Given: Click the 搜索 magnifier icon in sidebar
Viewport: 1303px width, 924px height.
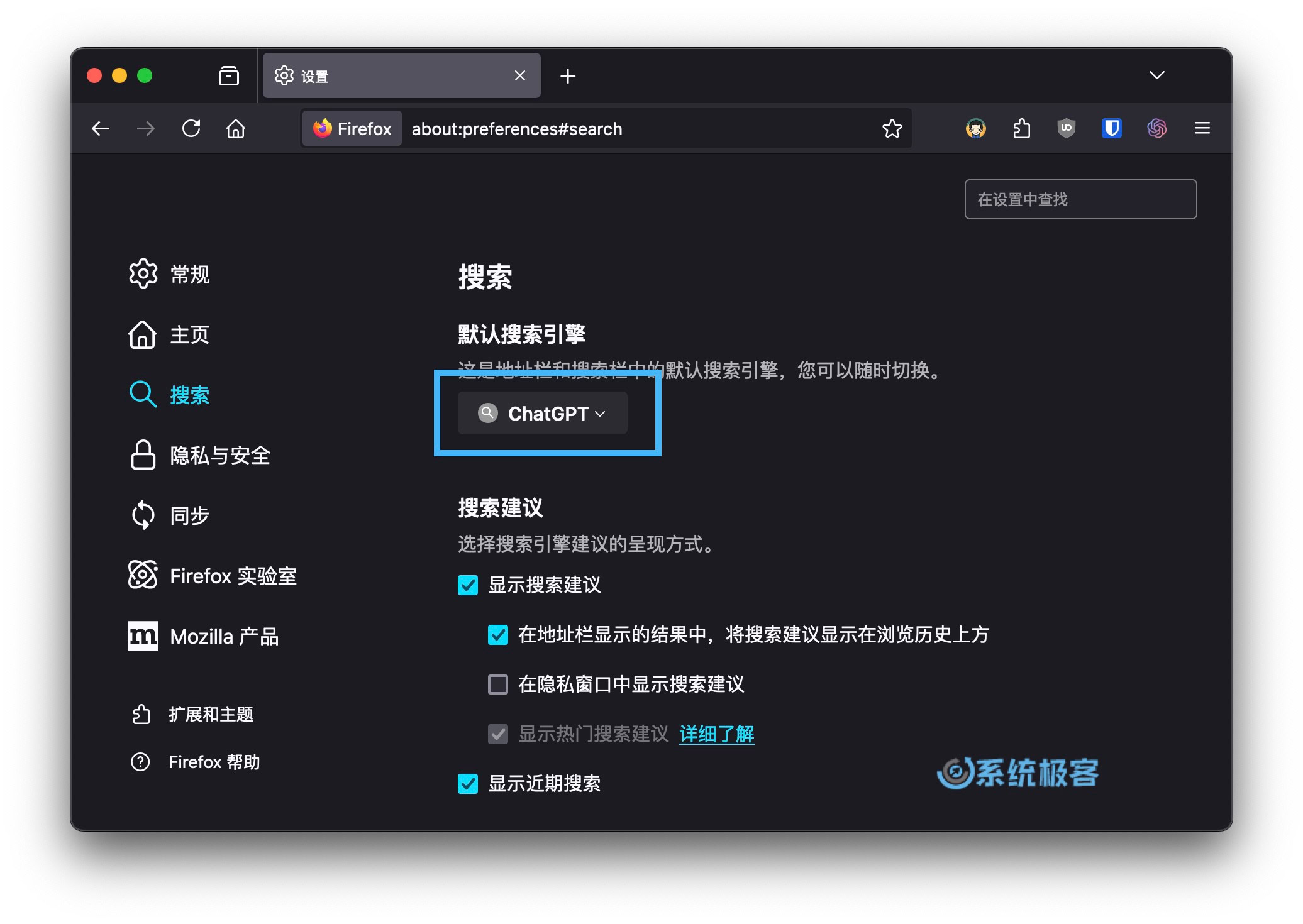Looking at the screenshot, I should (143, 395).
